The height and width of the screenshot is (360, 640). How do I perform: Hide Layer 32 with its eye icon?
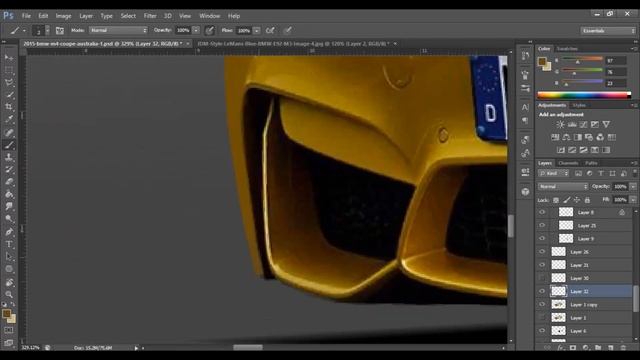click(x=542, y=291)
